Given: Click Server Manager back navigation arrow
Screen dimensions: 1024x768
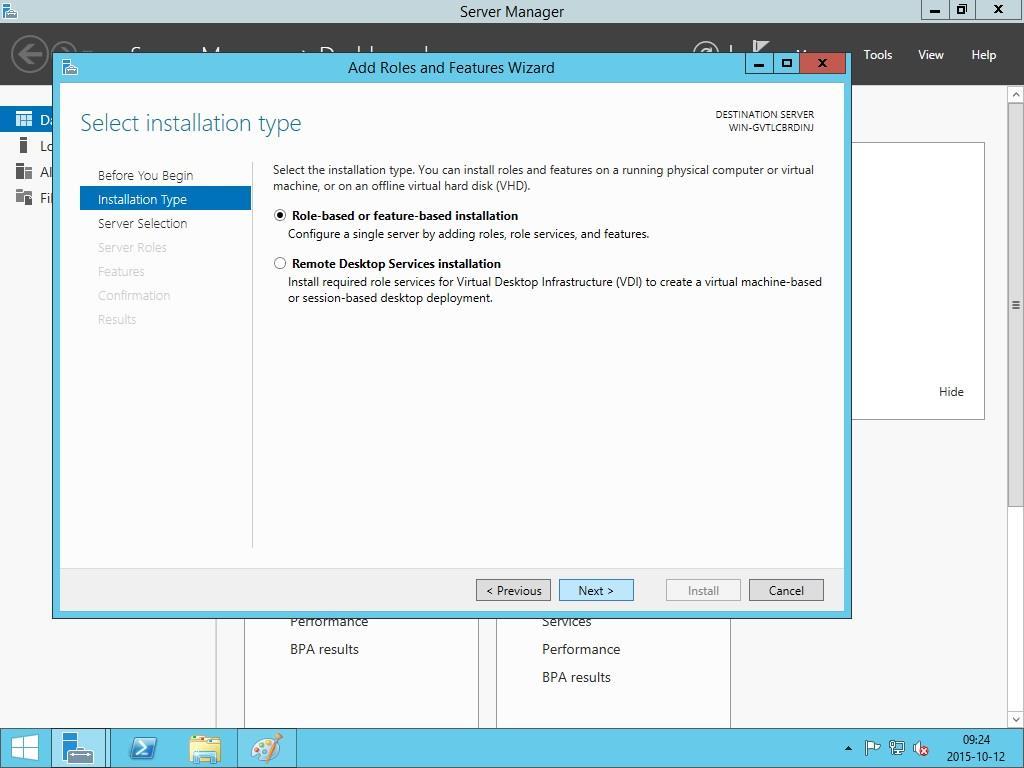Looking at the screenshot, I should click(x=30, y=54).
